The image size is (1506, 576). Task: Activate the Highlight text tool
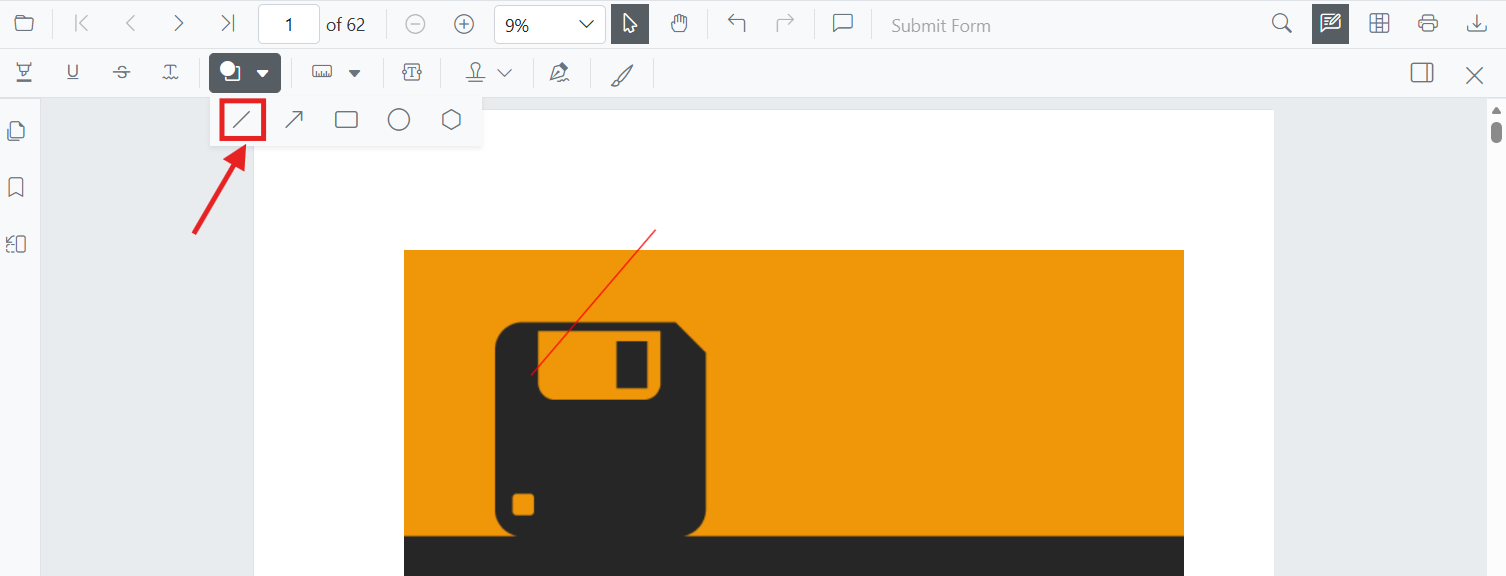tap(24, 72)
